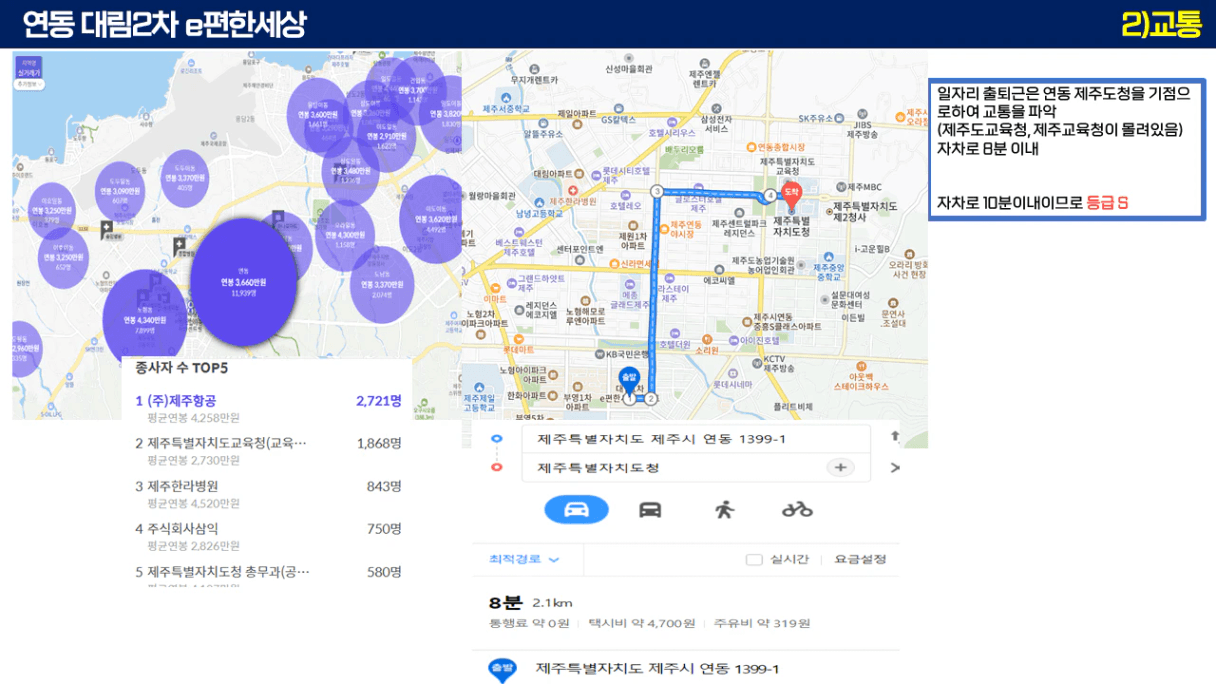Click the 제주MBC marker on map
Screen dimensions: 1216x684
coord(841,186)
